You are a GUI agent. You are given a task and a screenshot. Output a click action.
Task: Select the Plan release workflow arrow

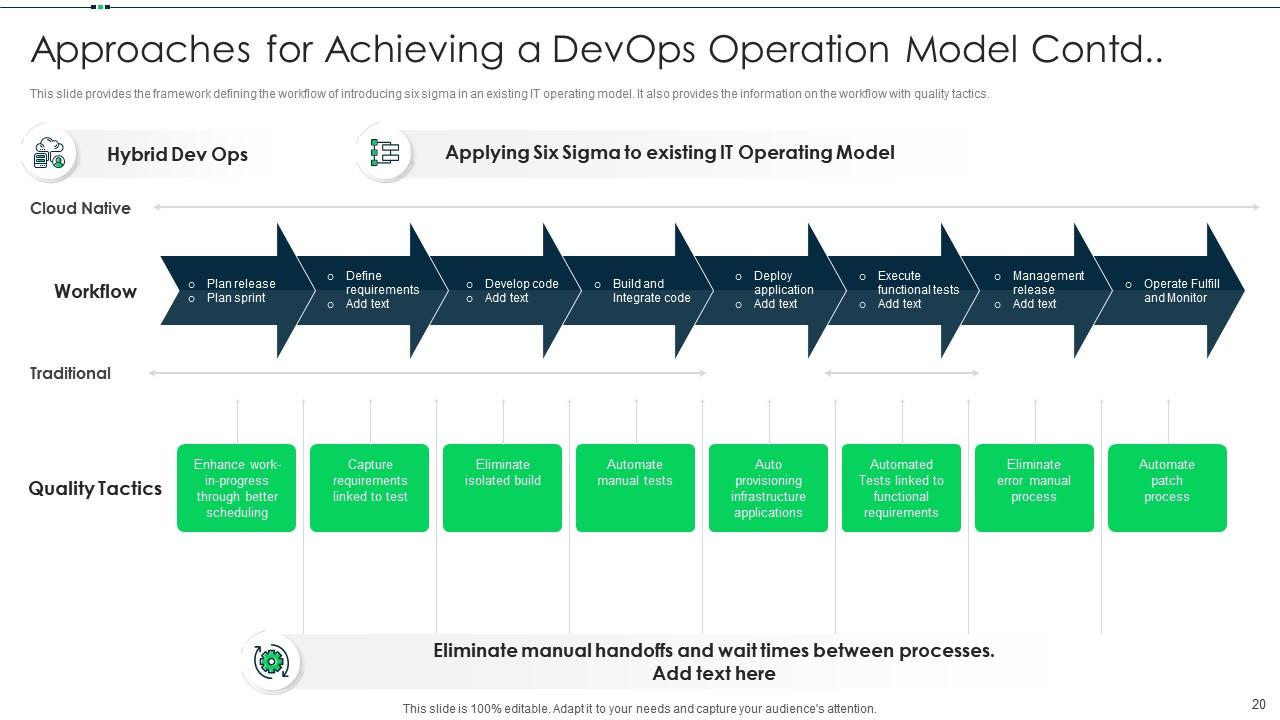pyautogui.click(x=237, y=291)
